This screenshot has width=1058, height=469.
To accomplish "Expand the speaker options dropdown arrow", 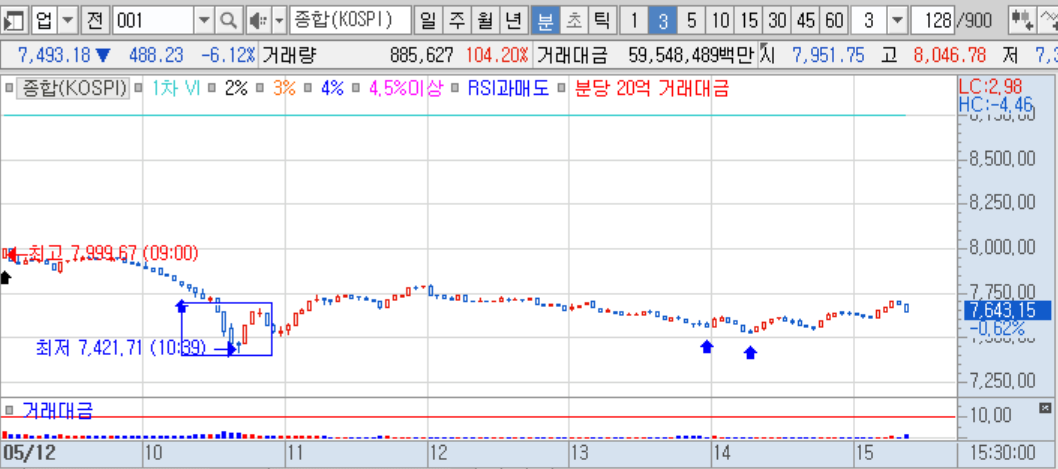I will [279, 21].
